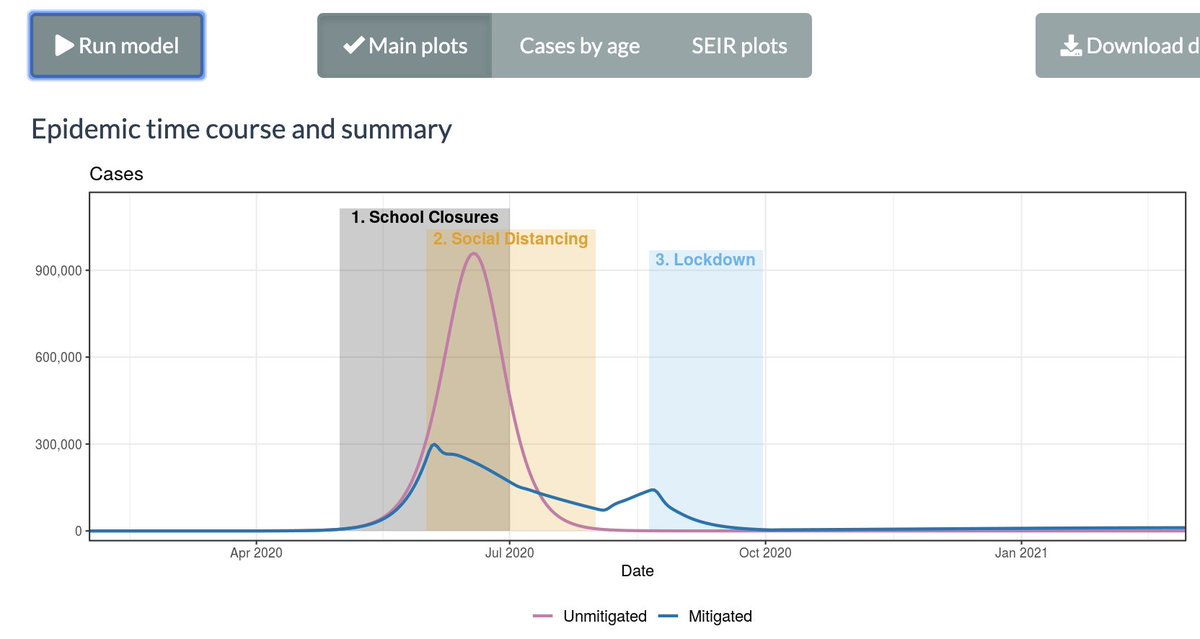Click the download arrow icon
The width and height of the screenshot is (1200, 639).
[x=1071, y=45]
